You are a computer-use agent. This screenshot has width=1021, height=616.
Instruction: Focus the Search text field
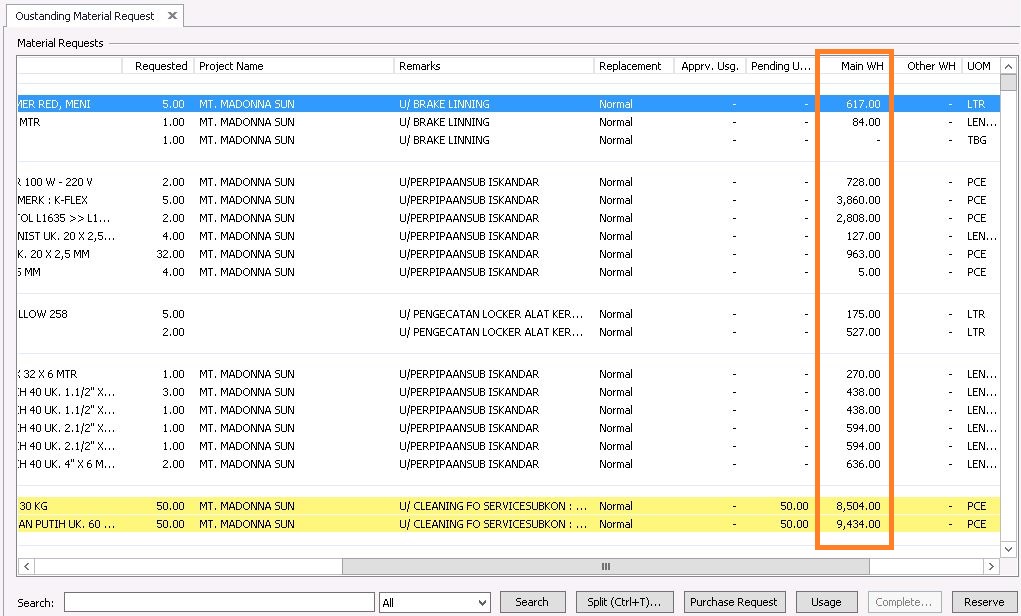pos(218,602)
